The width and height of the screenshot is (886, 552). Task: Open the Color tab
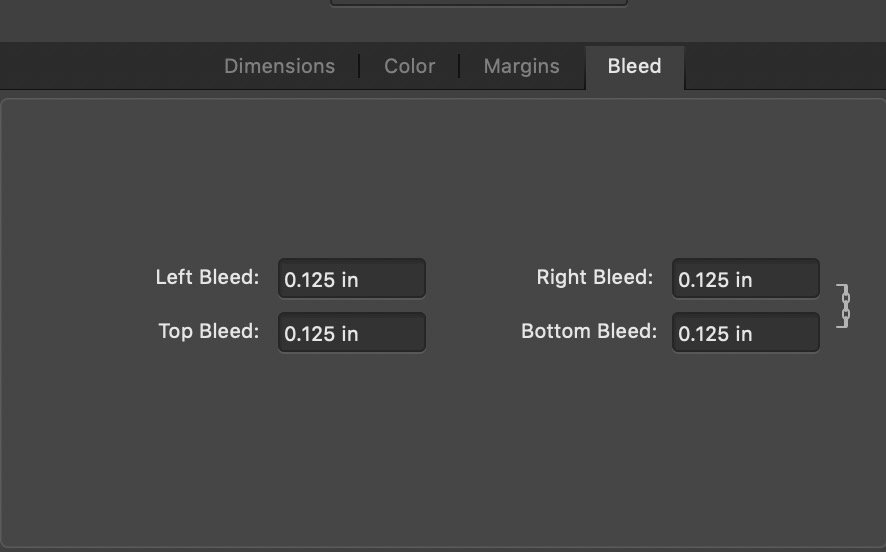pyautogui.click(x=410, y=66)
